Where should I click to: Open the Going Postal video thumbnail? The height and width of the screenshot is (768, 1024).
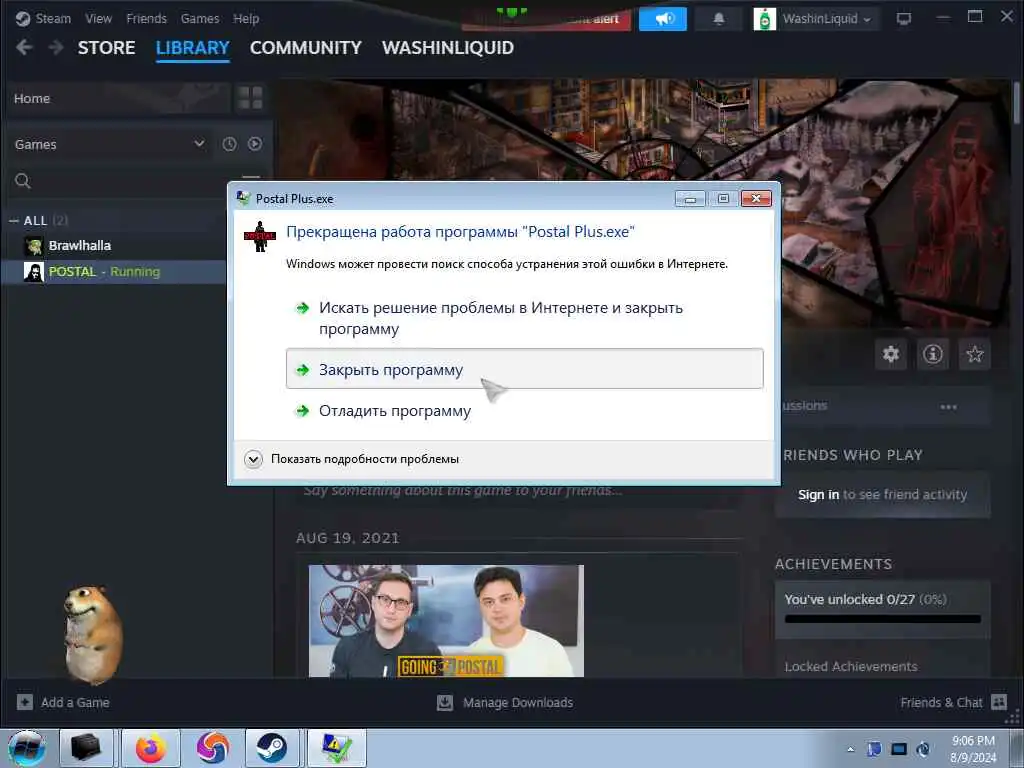(x=446, y=621)
